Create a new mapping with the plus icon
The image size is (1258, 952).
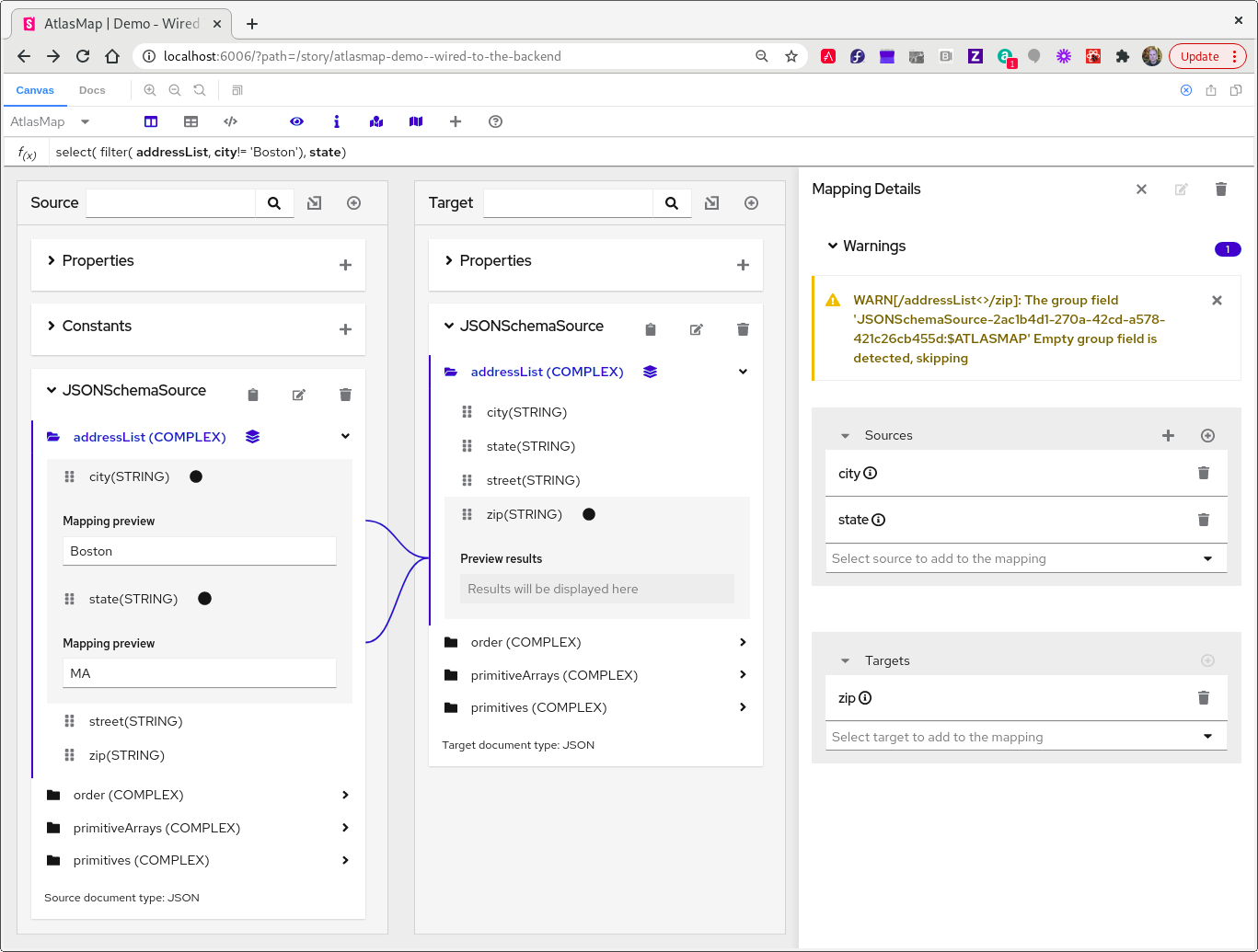coord(456,120)
